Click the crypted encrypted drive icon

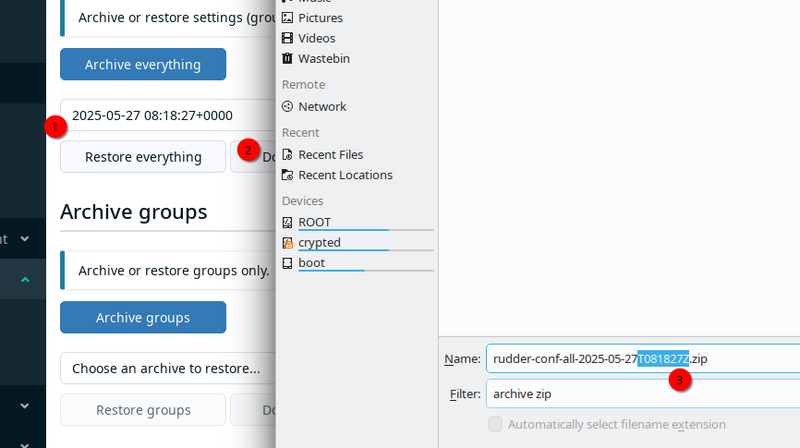(287, 243)
